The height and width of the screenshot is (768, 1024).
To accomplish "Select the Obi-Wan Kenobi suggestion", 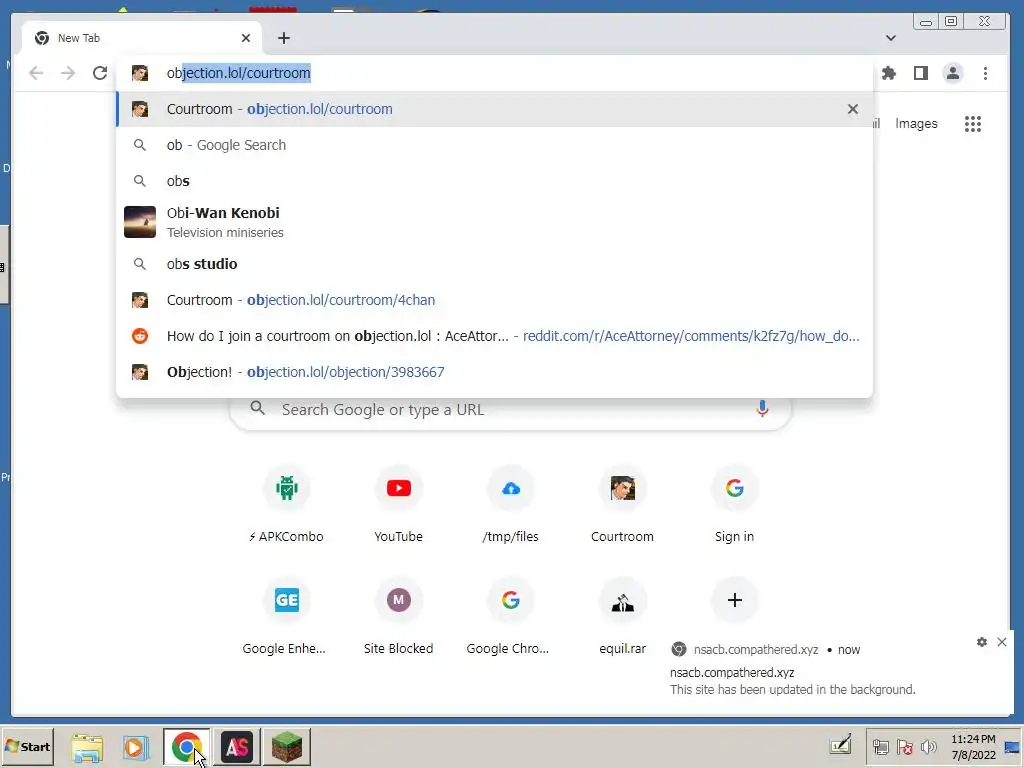I will click(494, 222).
